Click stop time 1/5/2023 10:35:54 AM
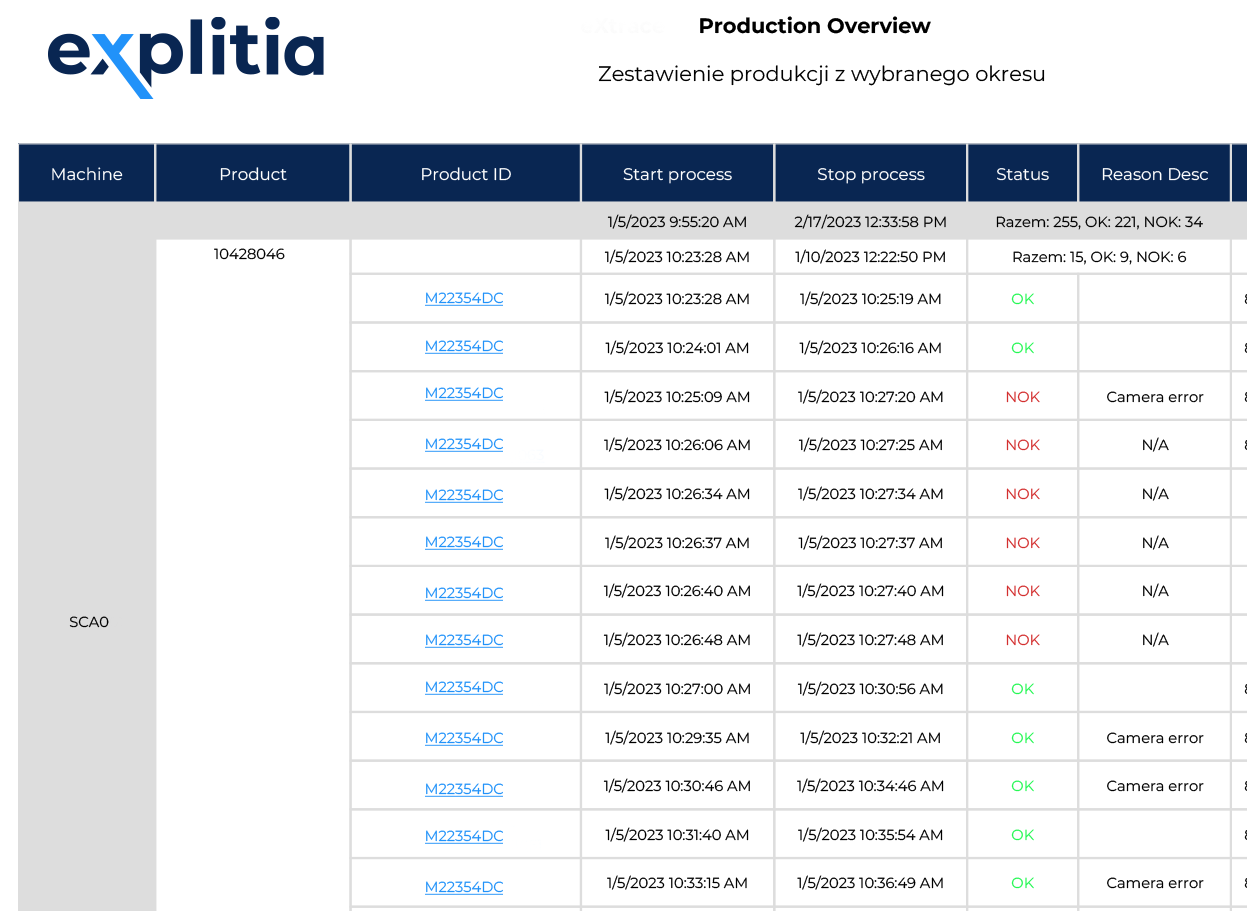1247x911 pixels. click(870, 835)
